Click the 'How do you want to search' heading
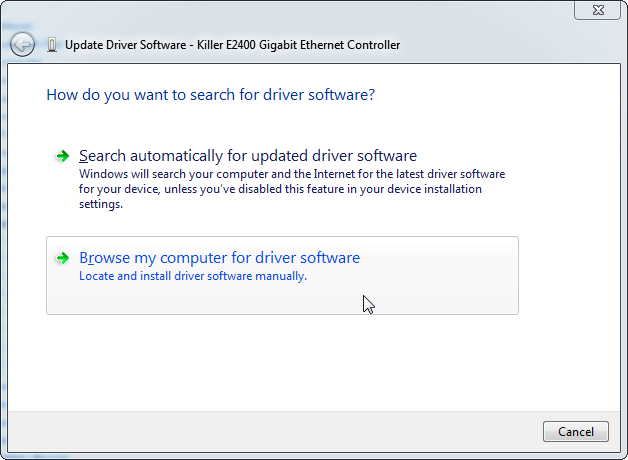Screen dimensions: 628x460 click(x=211, y=95)
